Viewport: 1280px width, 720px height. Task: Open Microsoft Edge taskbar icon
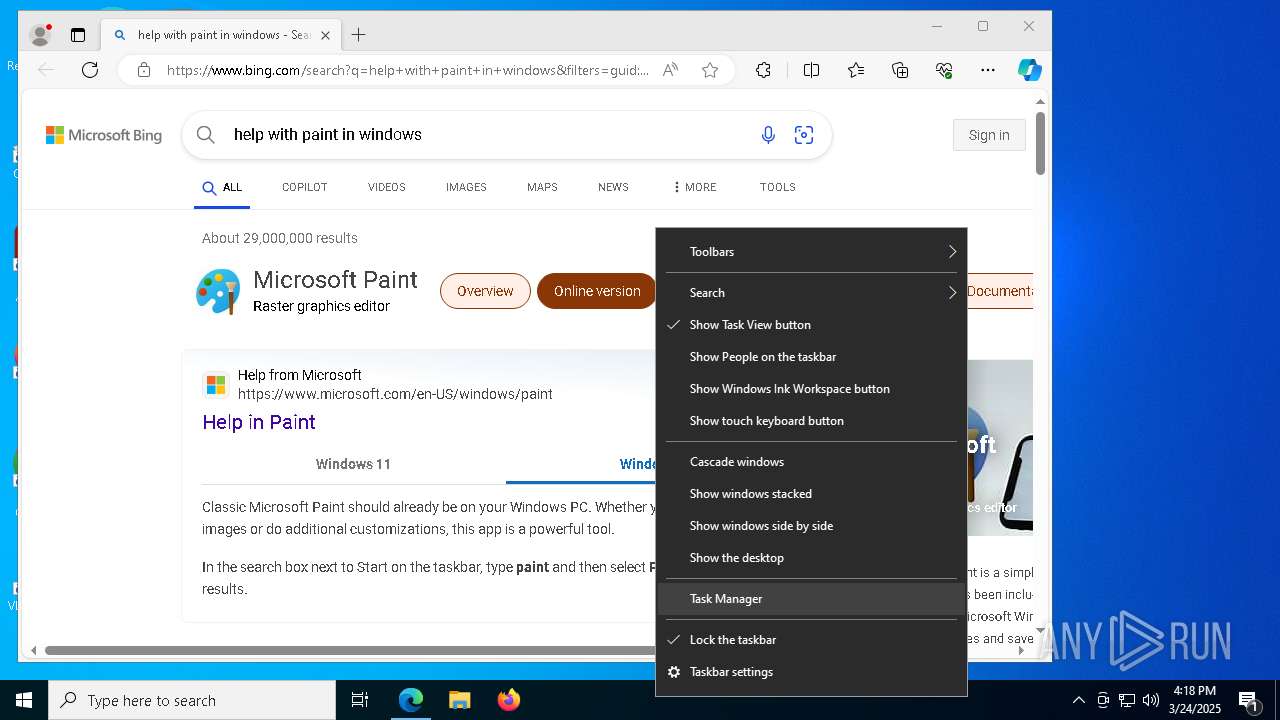click(411, 700)
